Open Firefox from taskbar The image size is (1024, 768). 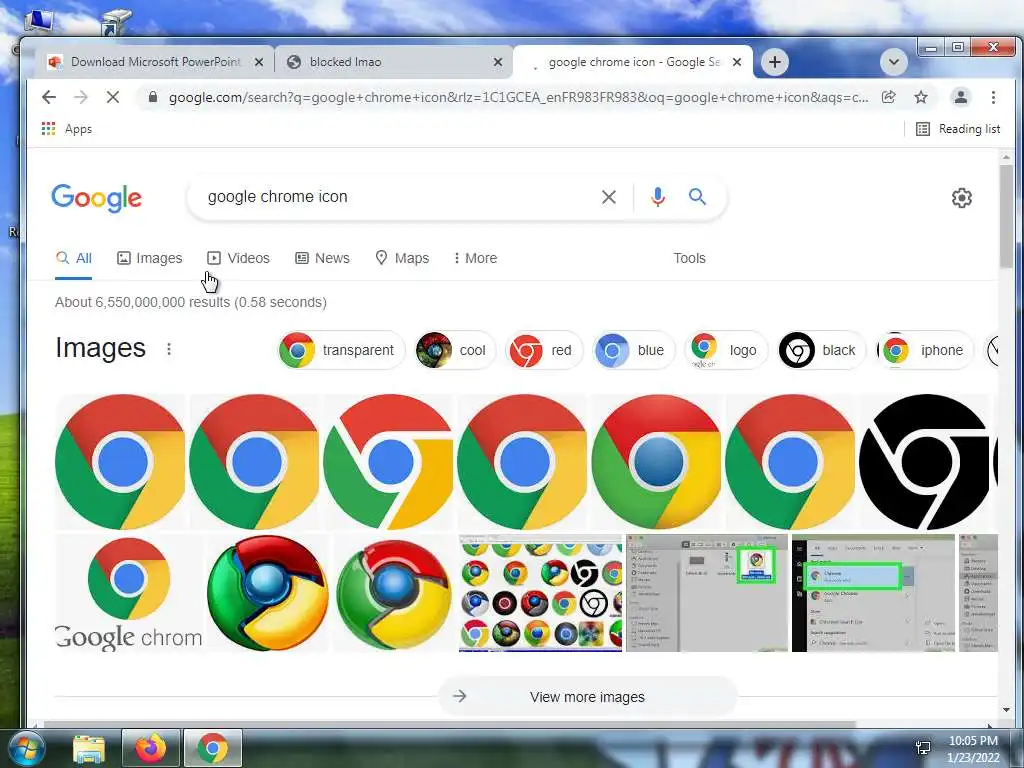(151, 748)
